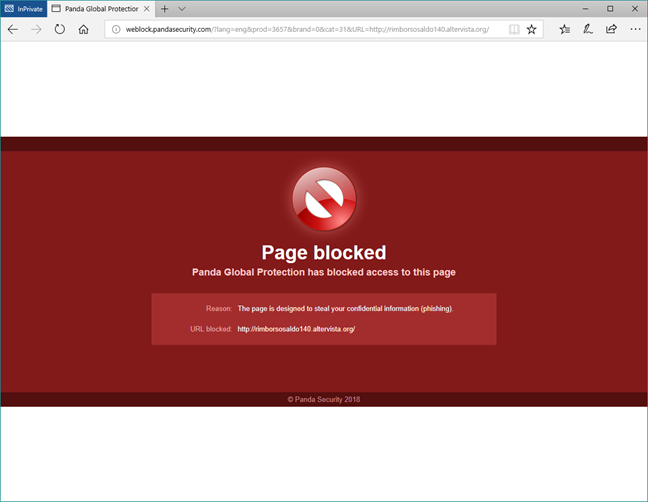Open Settings and more menu

point(635,29)
